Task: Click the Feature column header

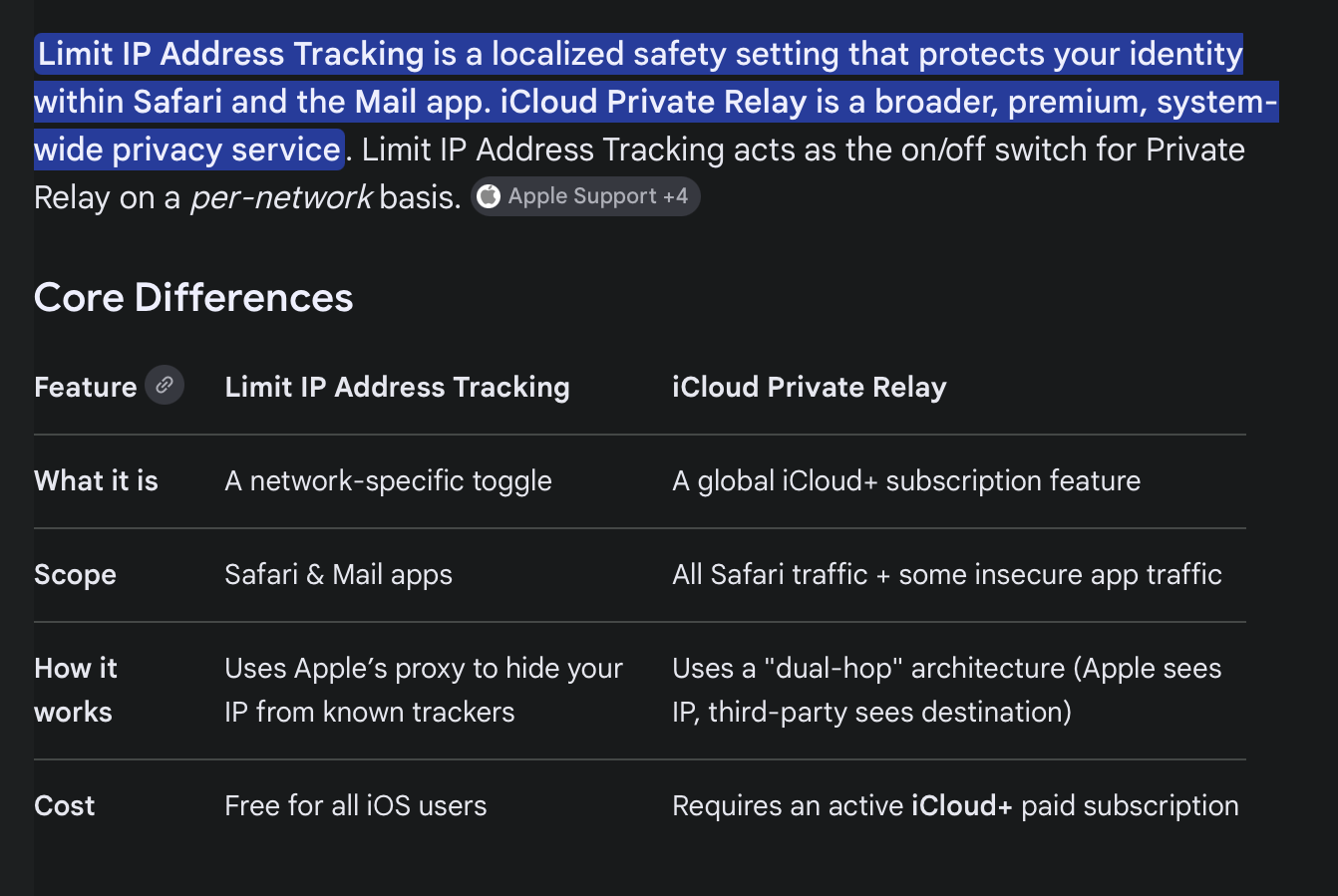Action: pyautogui.click(x=86, y=387)
